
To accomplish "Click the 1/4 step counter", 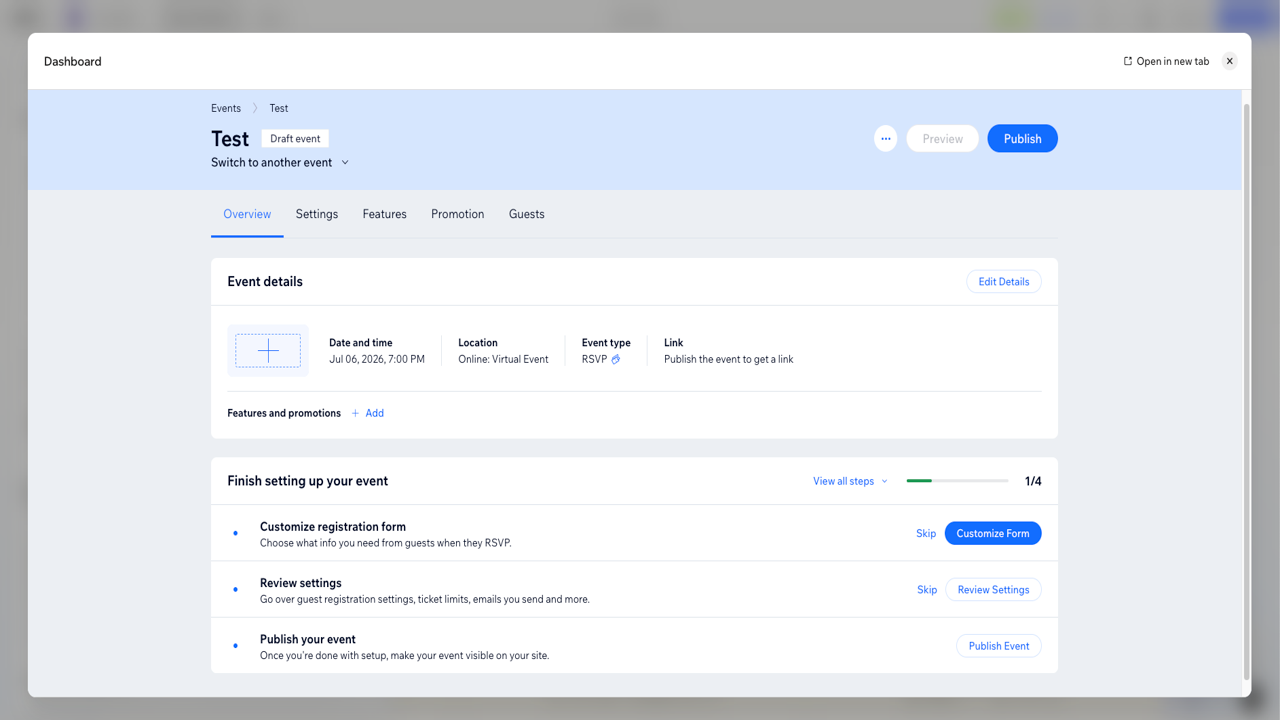I will tap(1033, 481).
